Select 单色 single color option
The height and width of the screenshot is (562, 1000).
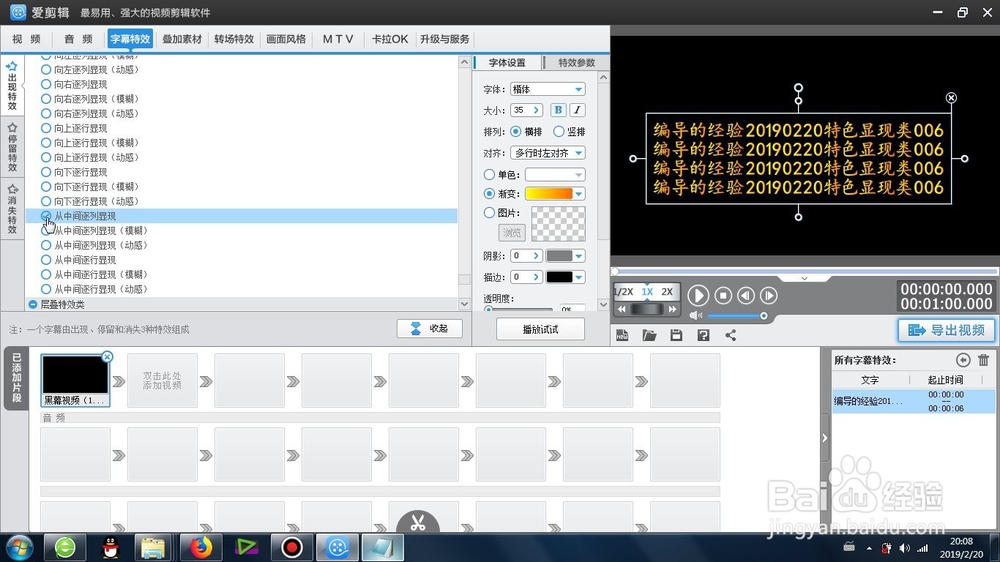(x=489, y=174)
